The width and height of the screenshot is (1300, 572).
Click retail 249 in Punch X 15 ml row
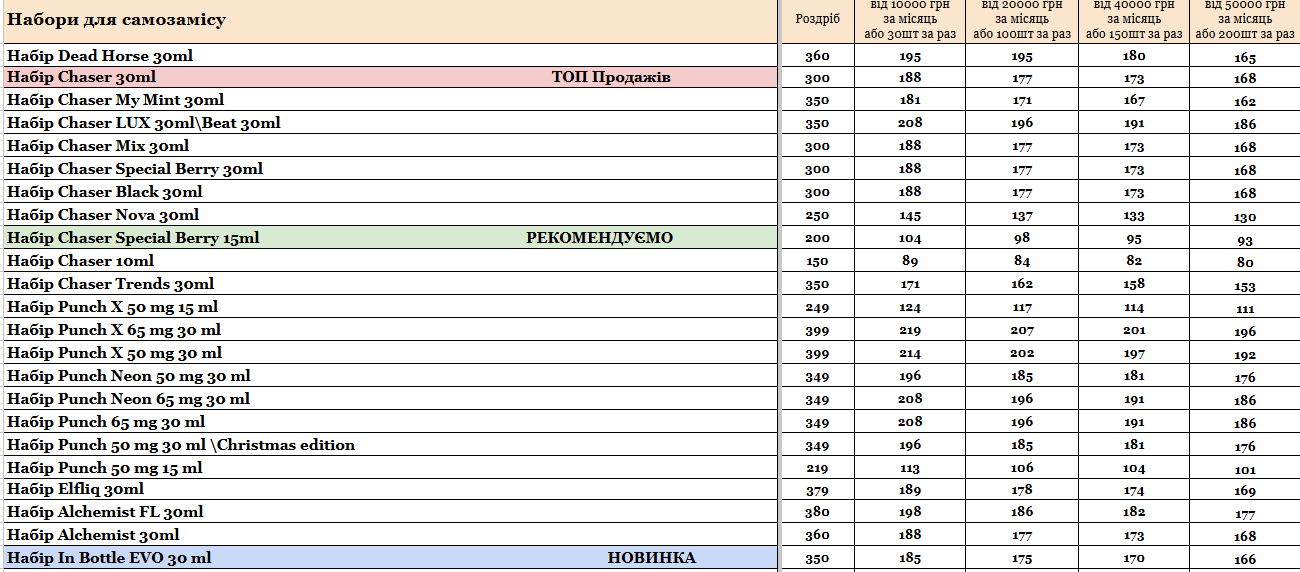tap(817, 307)
